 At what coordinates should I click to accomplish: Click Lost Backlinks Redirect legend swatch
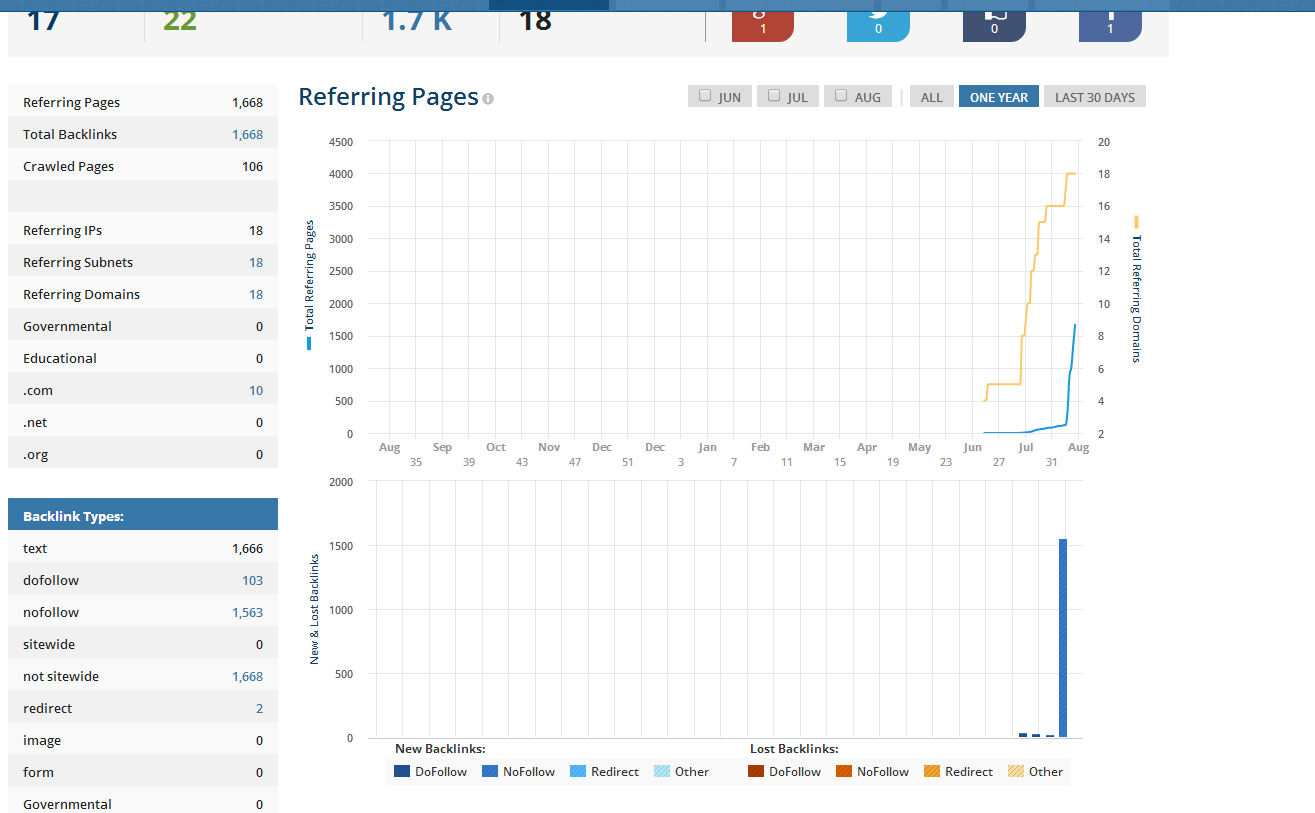click(932, 771)
